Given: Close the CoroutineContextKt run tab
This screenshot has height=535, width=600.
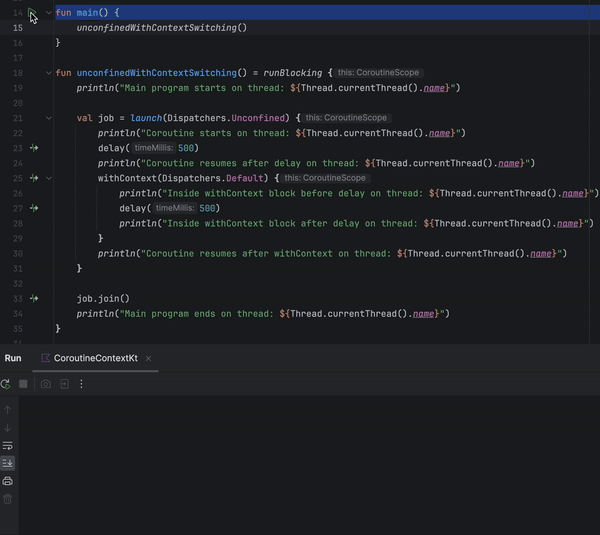Looking at the screenshot, I should coord(149,358).
